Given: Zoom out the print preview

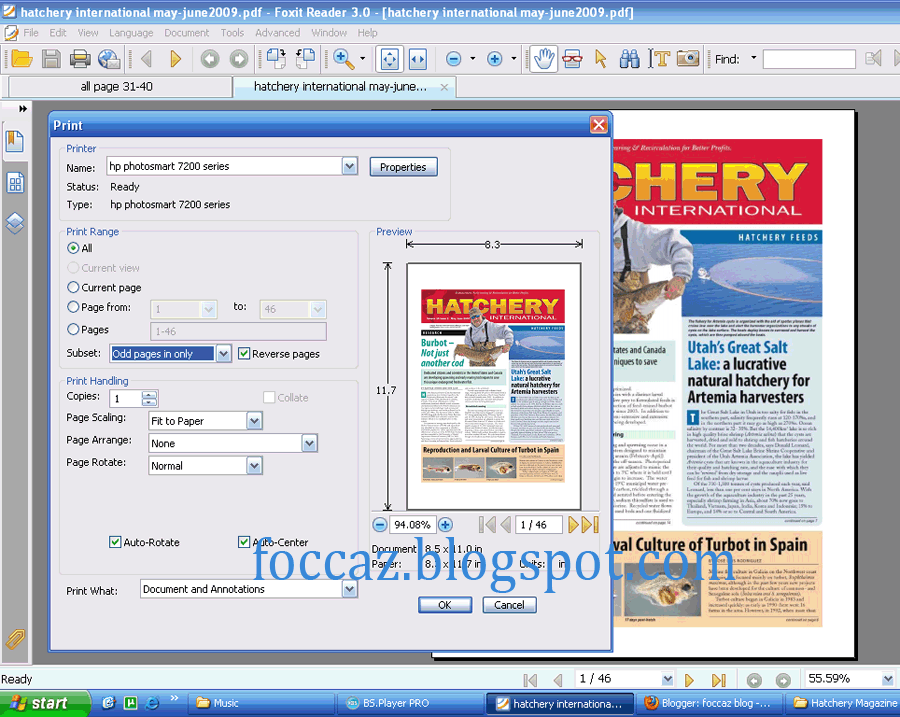Looking at the screenshot, I should (379, 524).
